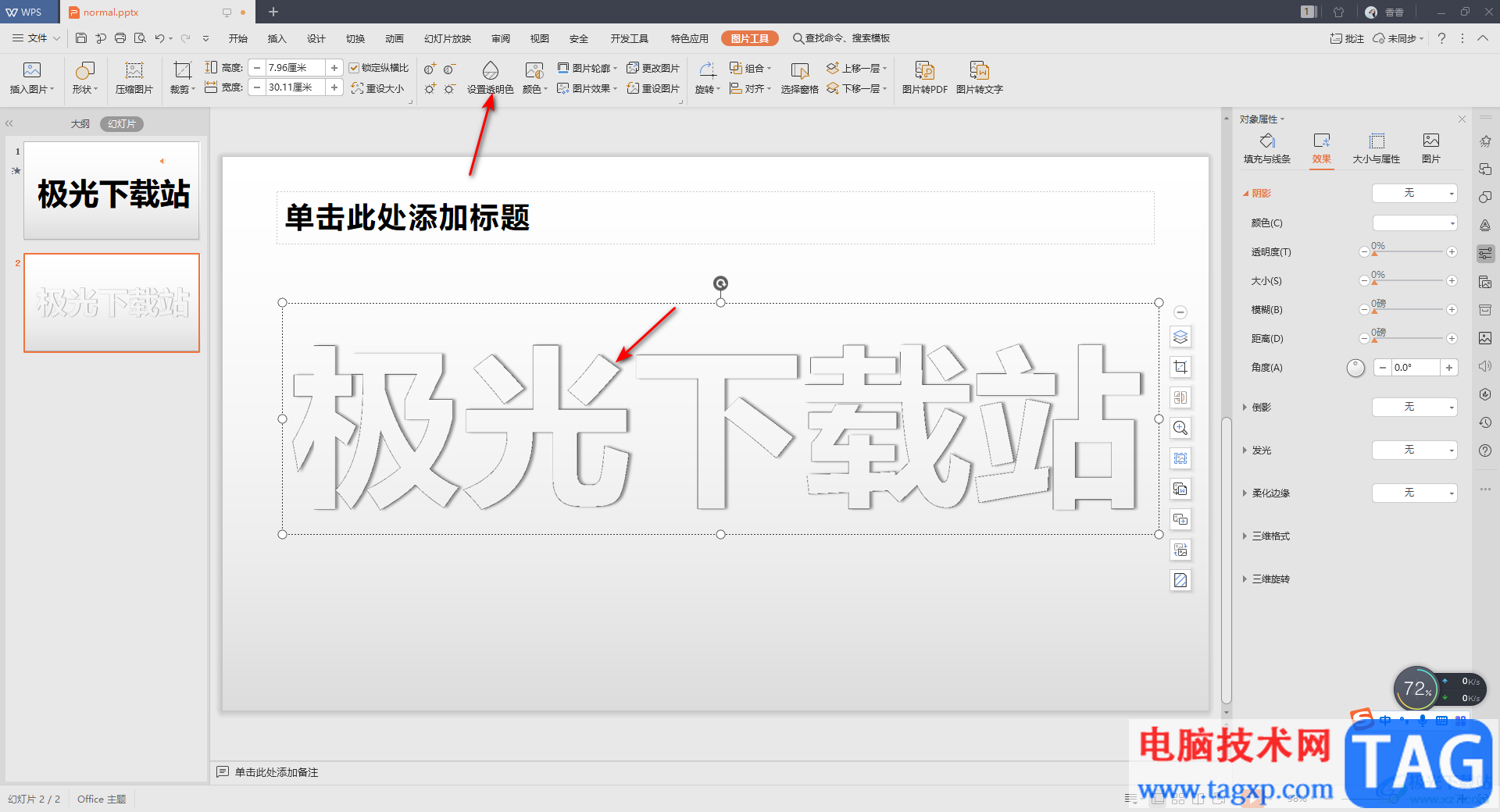Image resolution: width=1500 pixels, height=812 pixels.
Task: Click the search commands field 查找命令
Action: coord(841,38)
